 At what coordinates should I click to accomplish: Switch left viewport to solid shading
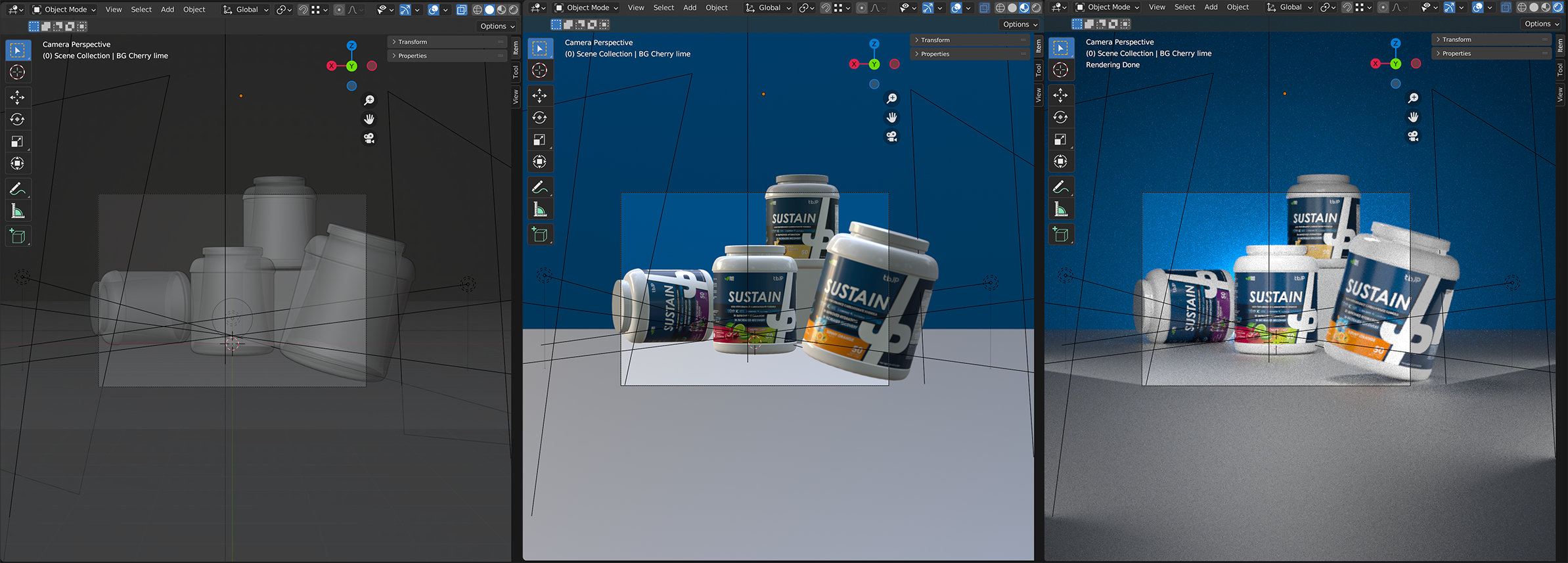point(489,10)
